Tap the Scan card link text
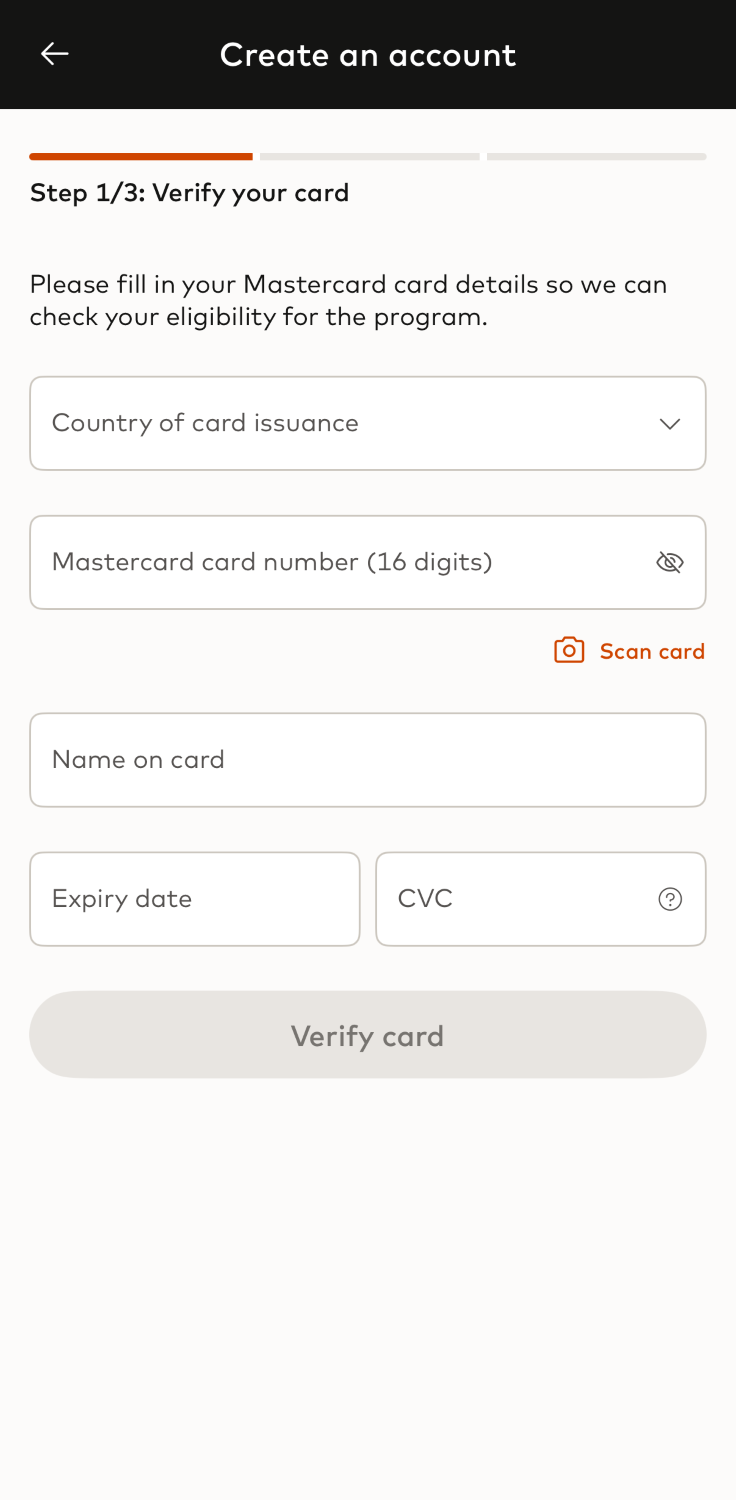Screen dimensions: 736x1500 click(652, 652)
